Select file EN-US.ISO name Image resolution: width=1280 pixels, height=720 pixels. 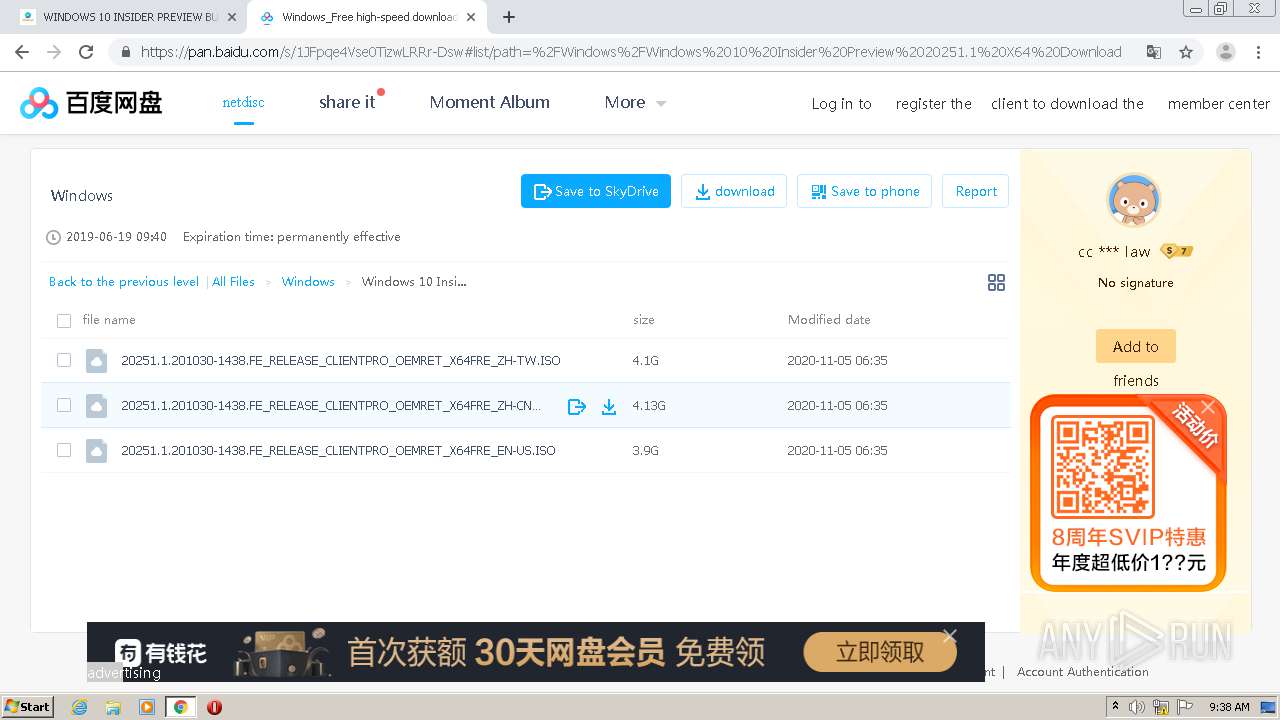pos(338,451)
